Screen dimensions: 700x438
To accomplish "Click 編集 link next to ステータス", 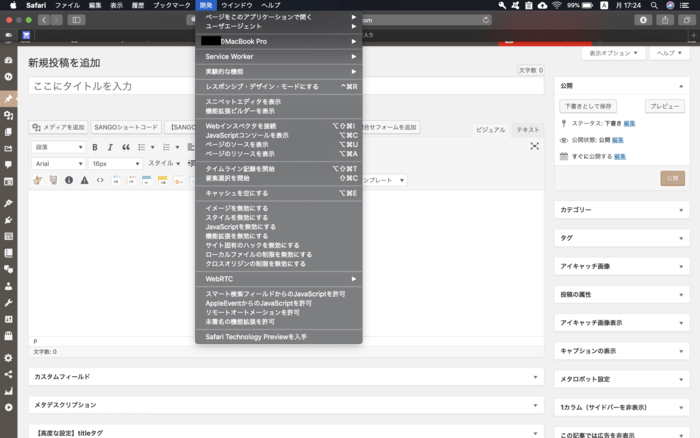I will tap(629, 123).
